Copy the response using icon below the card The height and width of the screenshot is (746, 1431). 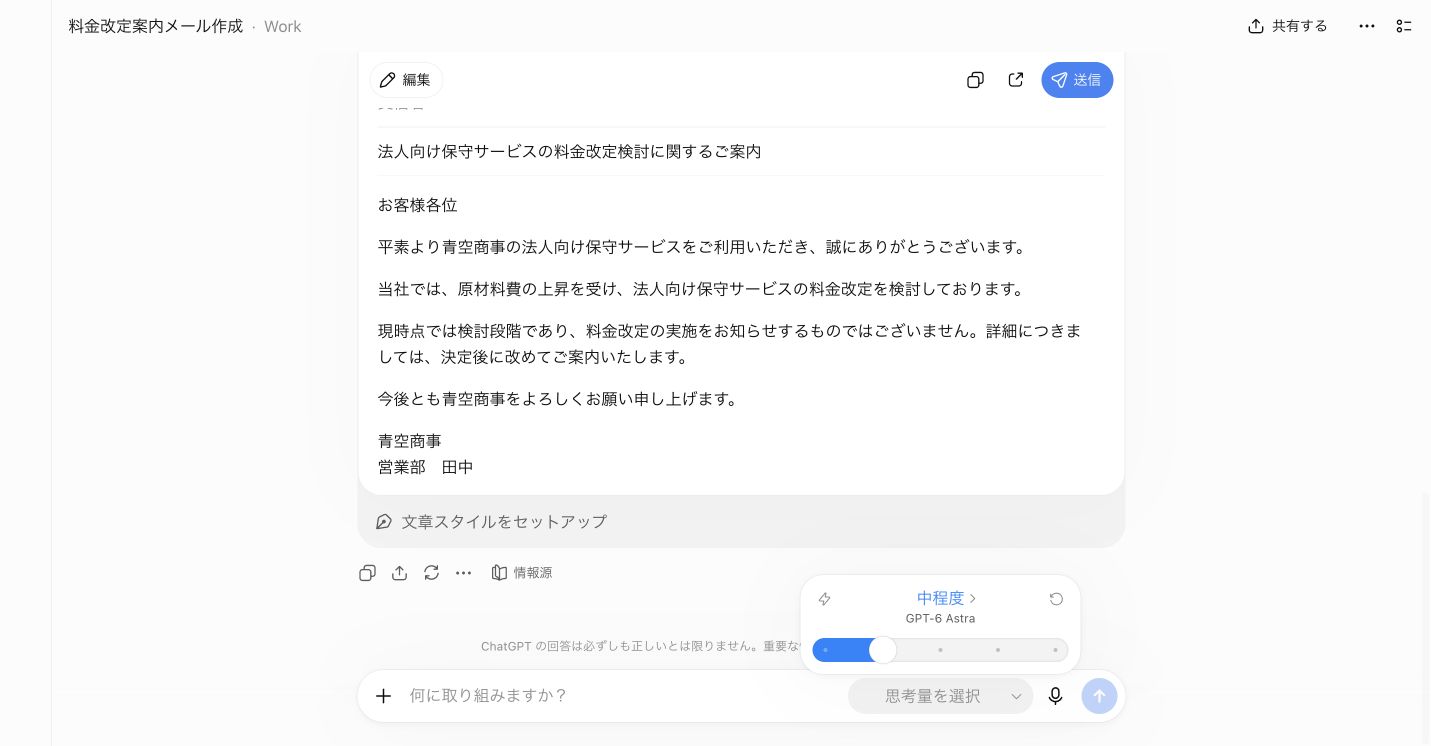[x=367, y=573]
